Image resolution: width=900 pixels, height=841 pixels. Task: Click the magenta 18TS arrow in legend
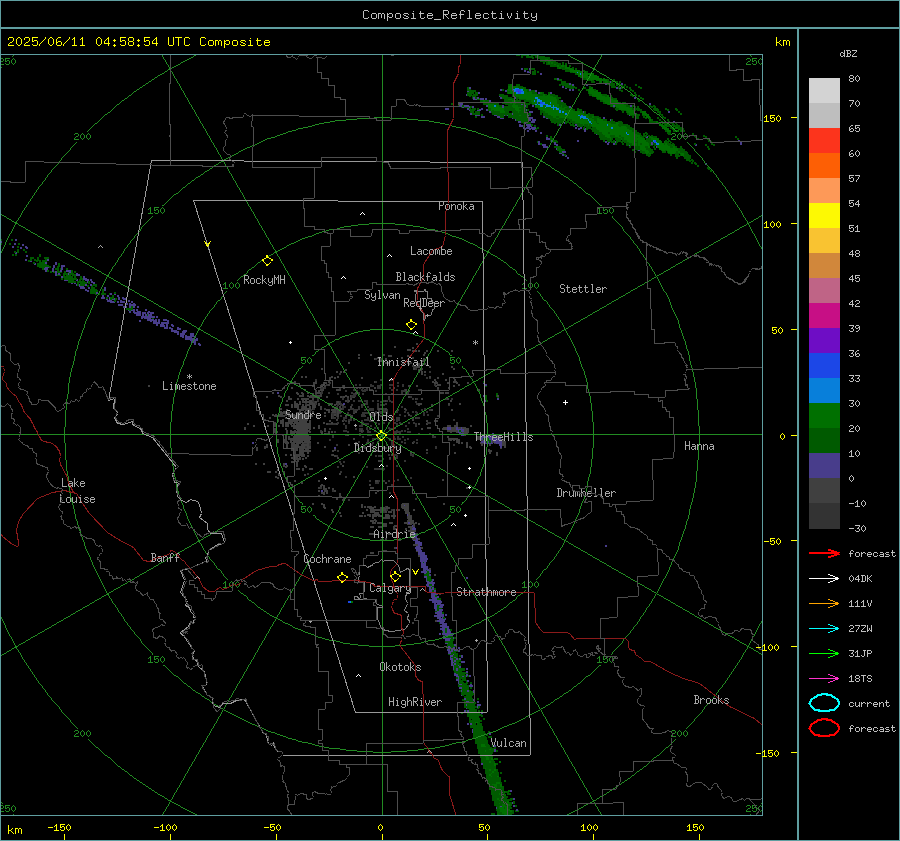tap(824, 679)
